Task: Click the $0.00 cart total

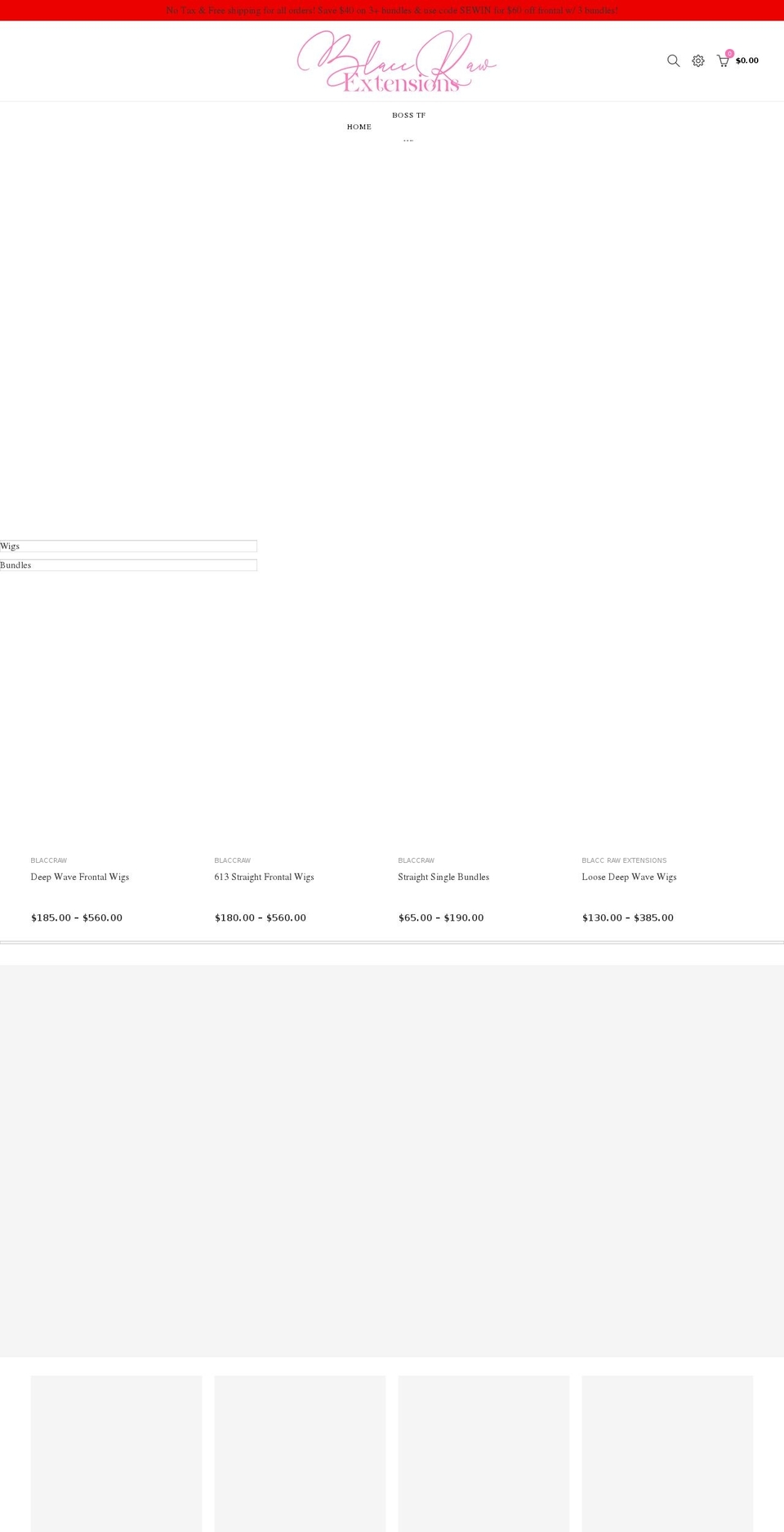Action: [x=747, y=60]
